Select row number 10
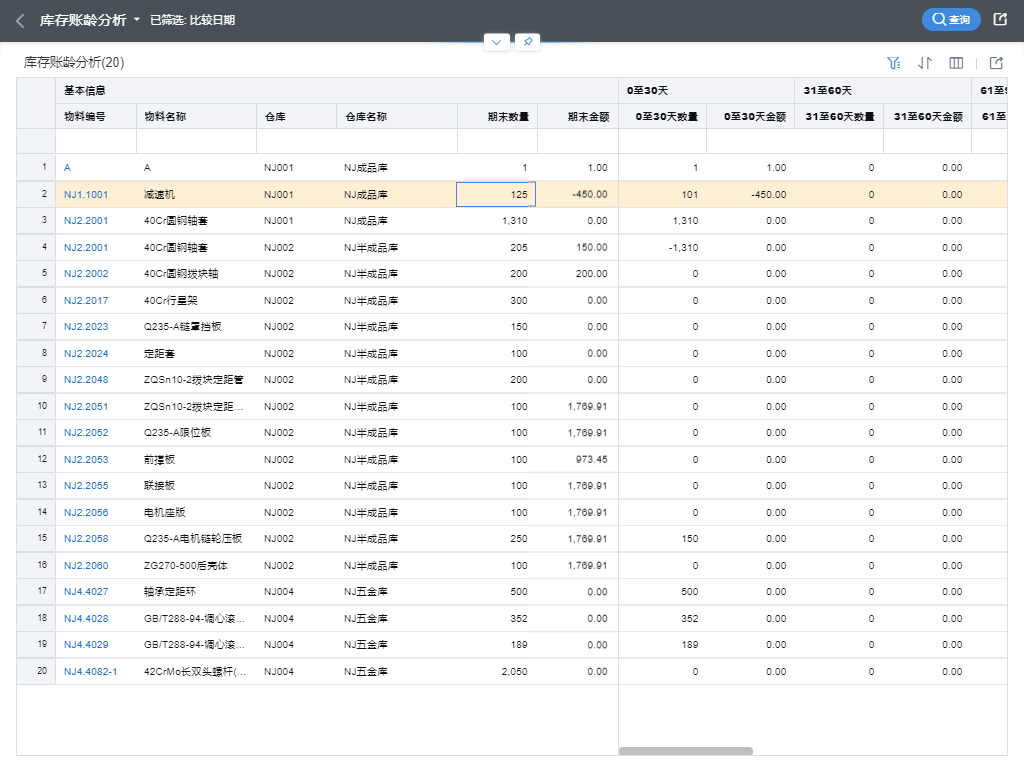 tap(37, 406)
